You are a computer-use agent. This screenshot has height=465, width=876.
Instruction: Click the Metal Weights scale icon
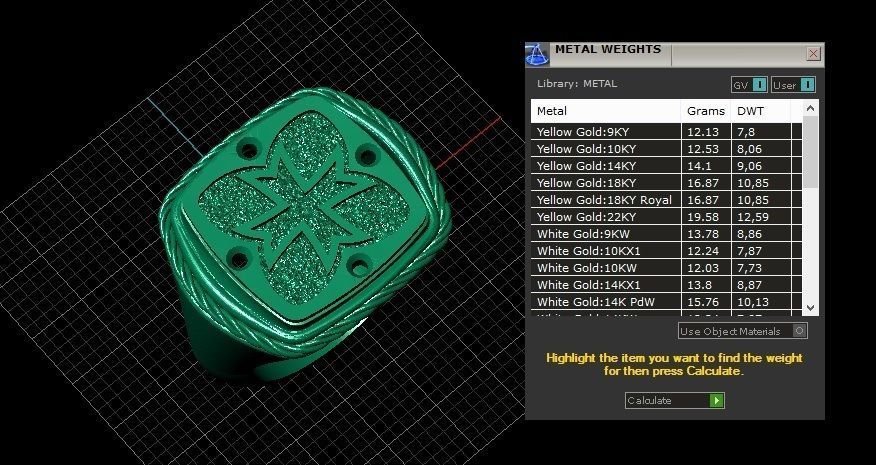[x=536, y=54]
